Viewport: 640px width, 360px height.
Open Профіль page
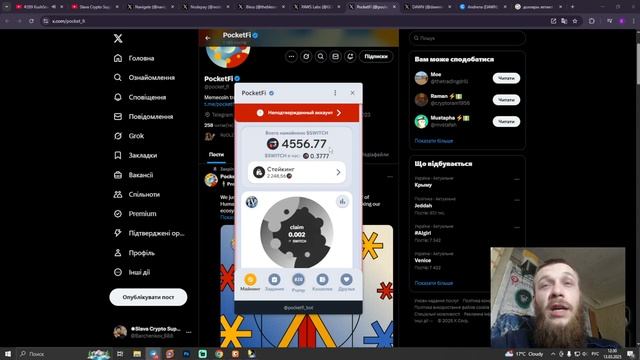coord(134,253)
